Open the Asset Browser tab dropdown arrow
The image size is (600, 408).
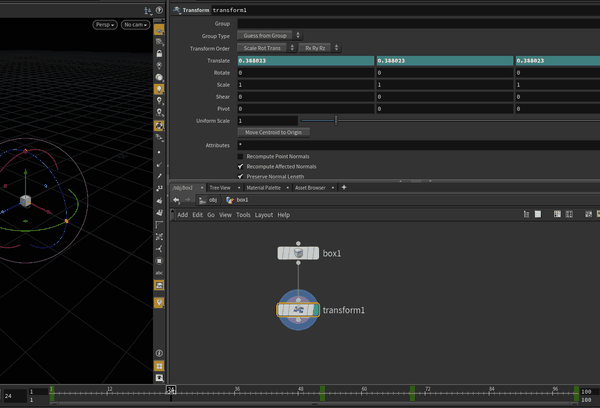point(333,188)
